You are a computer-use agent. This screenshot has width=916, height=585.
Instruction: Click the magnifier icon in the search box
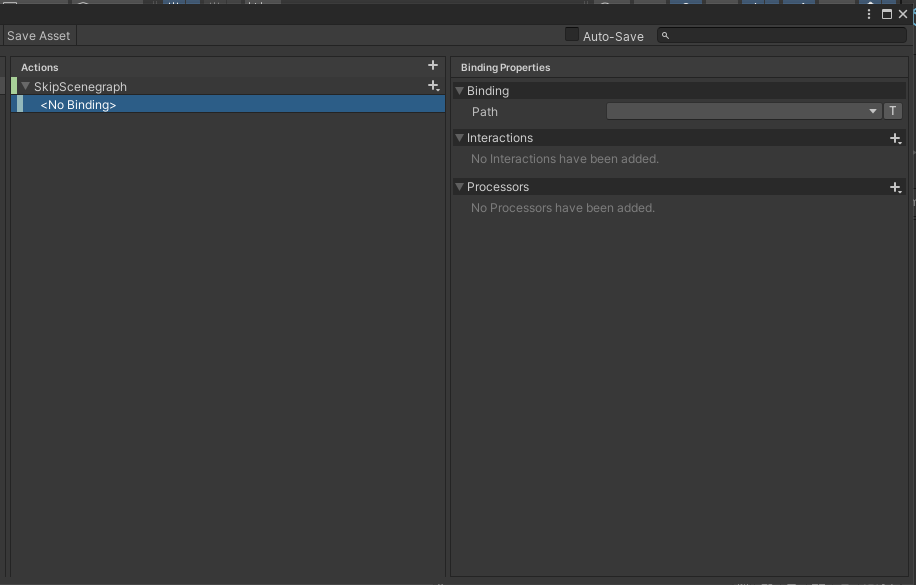[x=666, y=36]
